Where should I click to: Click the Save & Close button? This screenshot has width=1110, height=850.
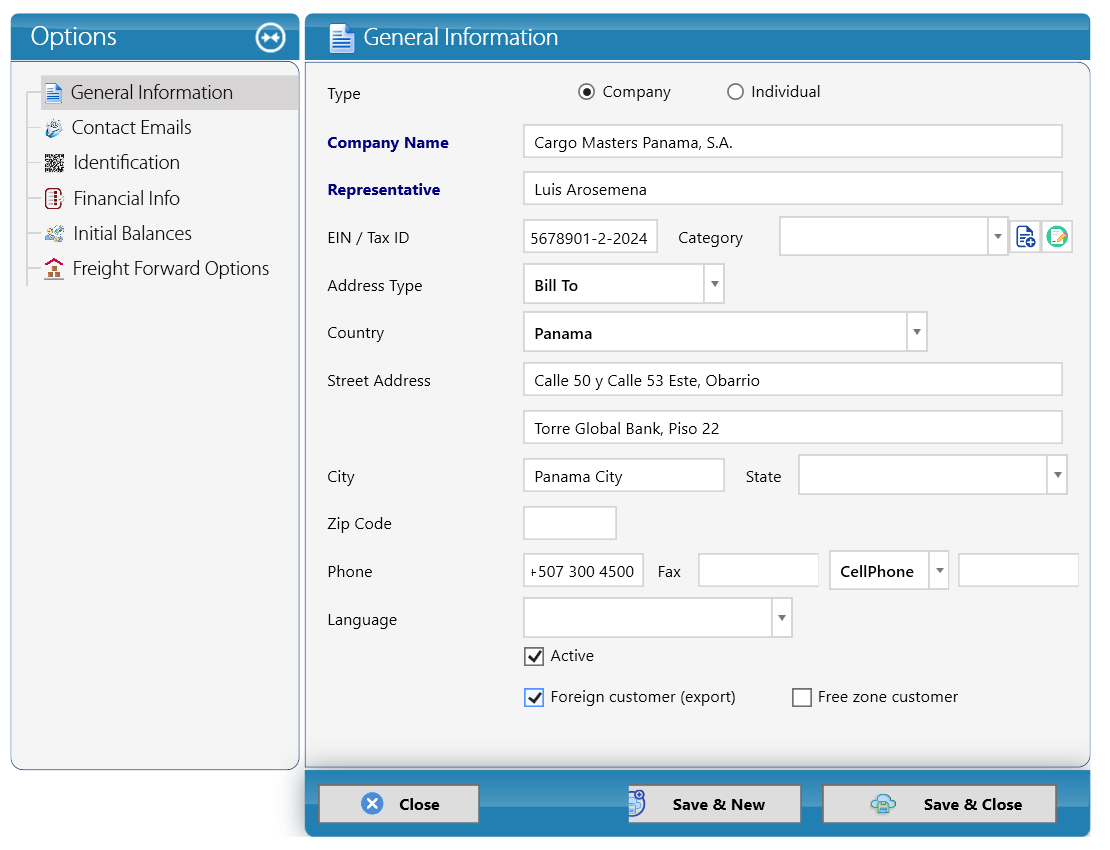click(939, 804)
